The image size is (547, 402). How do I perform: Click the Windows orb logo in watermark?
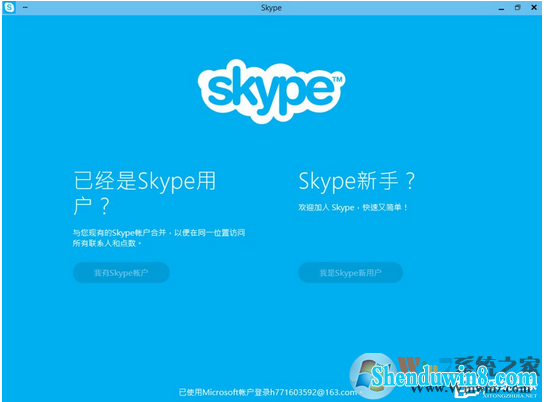(x=372, y=375)
